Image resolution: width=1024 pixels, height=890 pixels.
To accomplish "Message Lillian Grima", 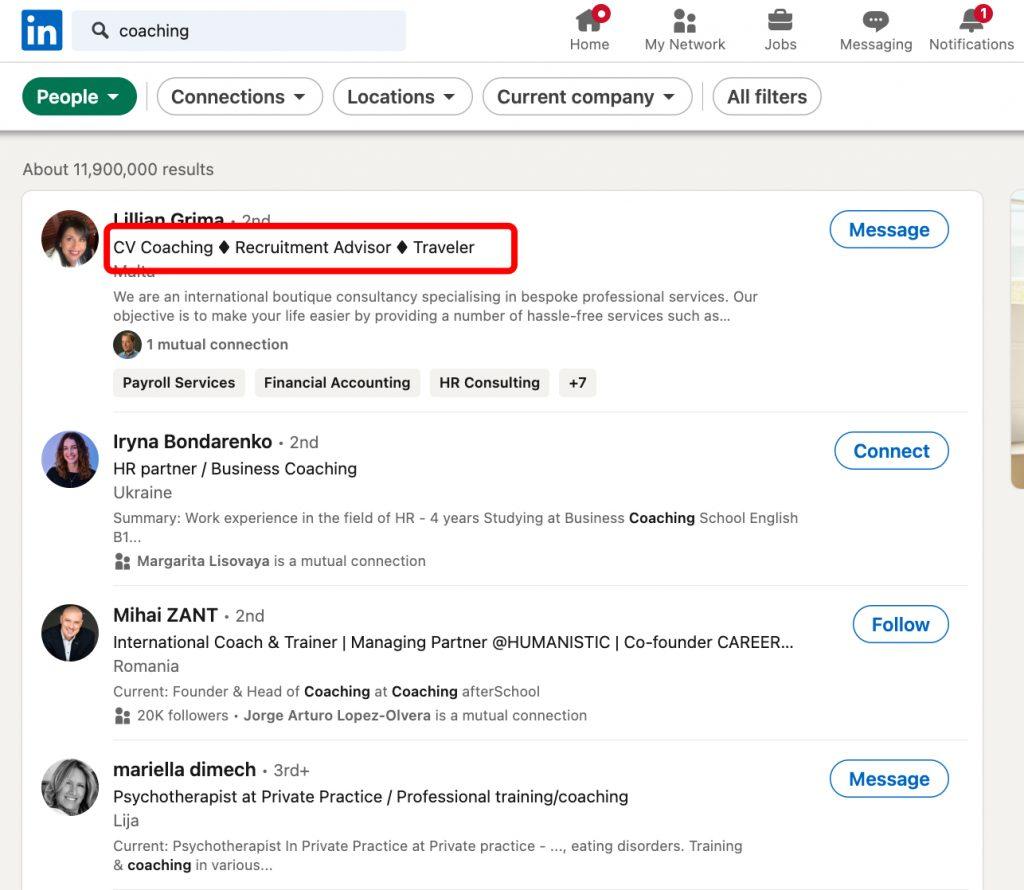I will (x=888, y=230).
